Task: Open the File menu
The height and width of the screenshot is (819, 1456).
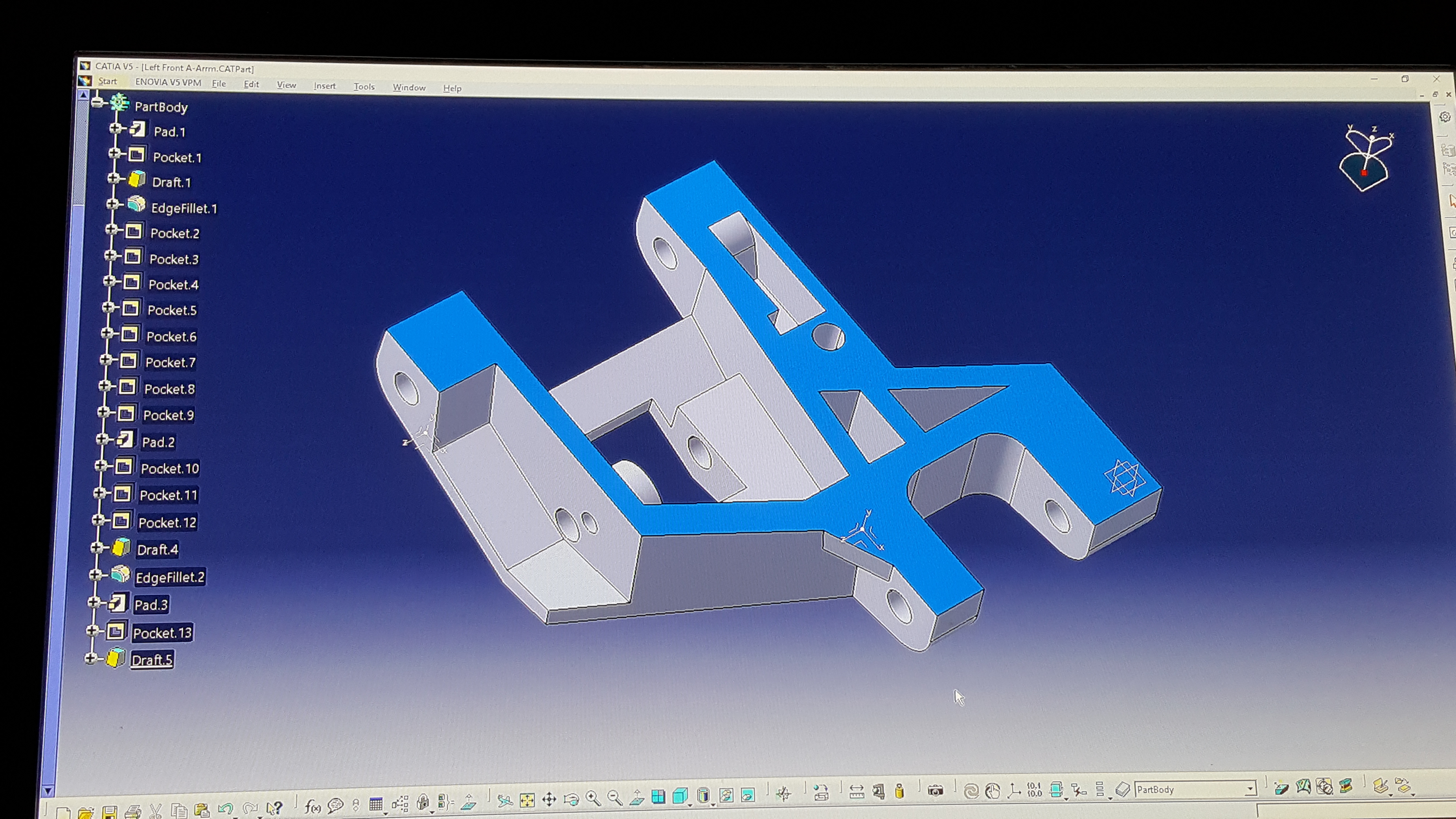Action: coord(219,84)
